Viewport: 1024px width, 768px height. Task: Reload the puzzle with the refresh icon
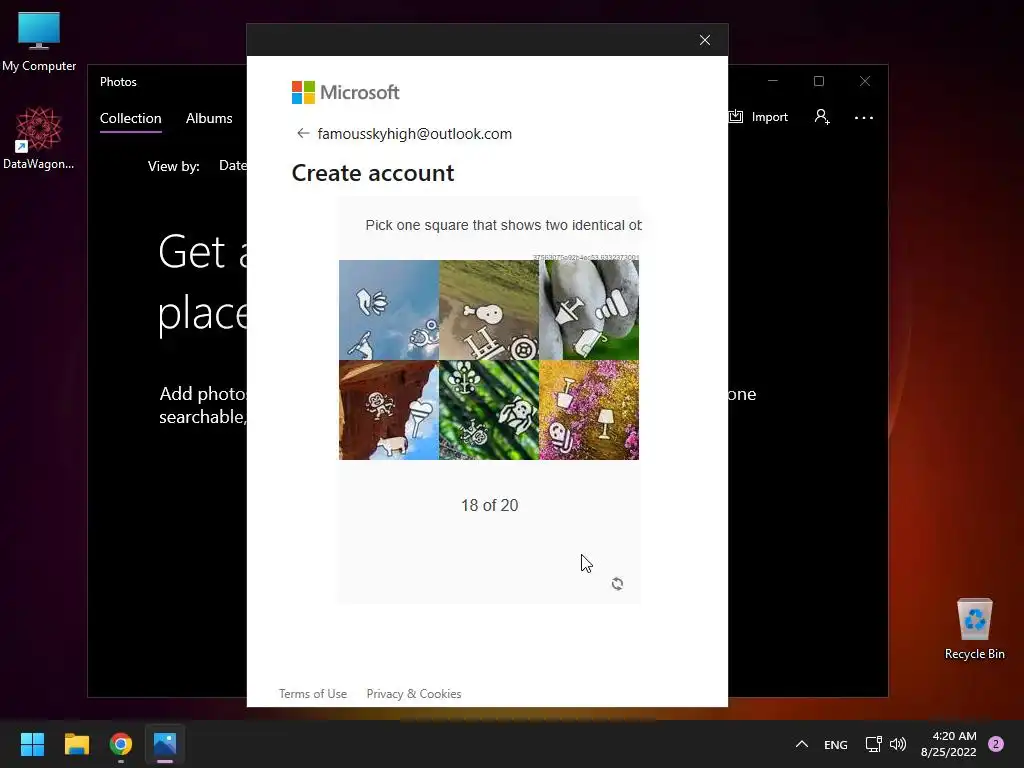point(617,583)
